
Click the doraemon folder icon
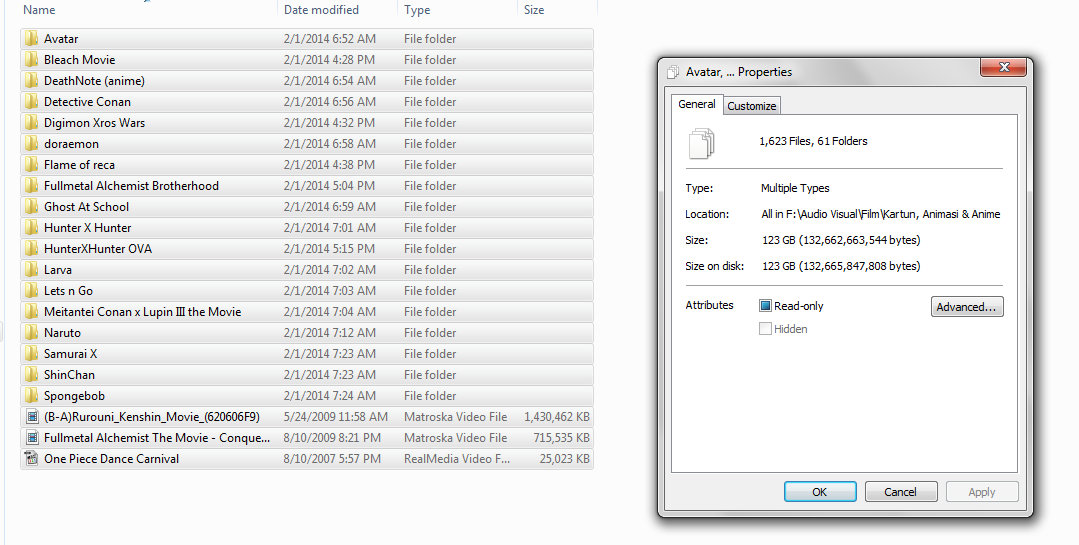point(31,144)
